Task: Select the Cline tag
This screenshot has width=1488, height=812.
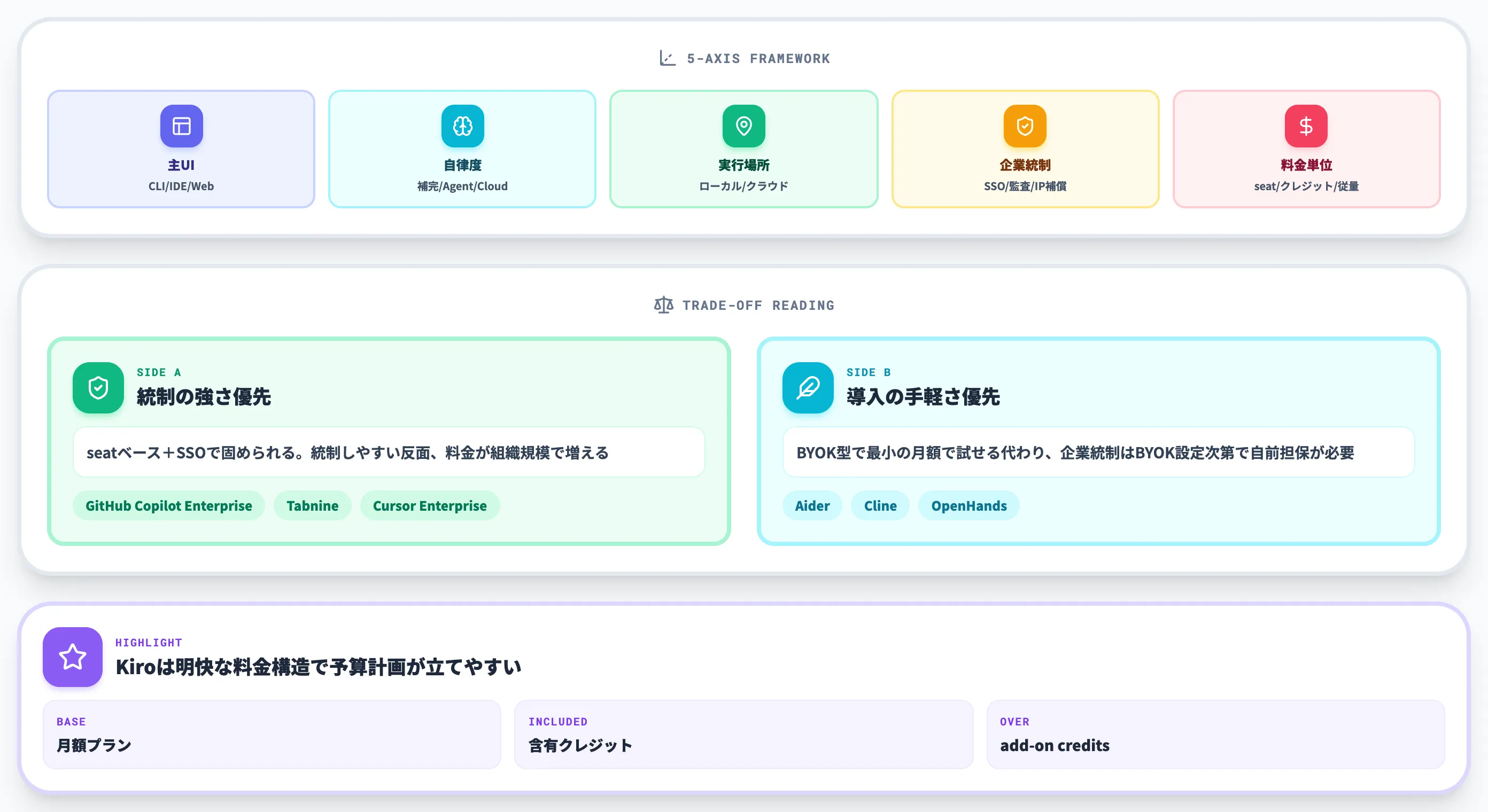Action: (x=880, y=506)
